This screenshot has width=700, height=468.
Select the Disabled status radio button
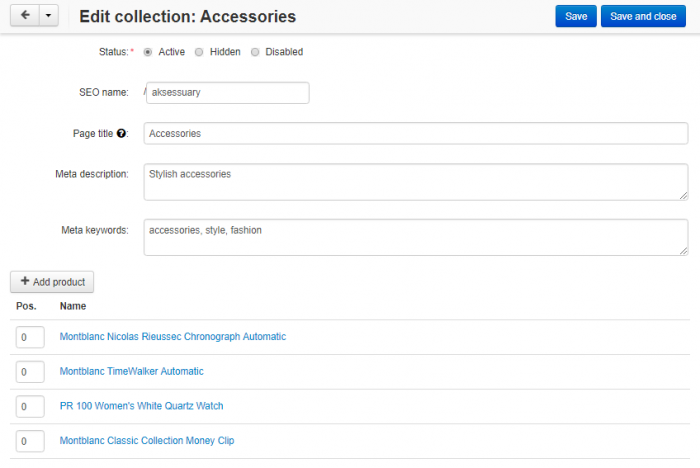click(x=255, y=52)
